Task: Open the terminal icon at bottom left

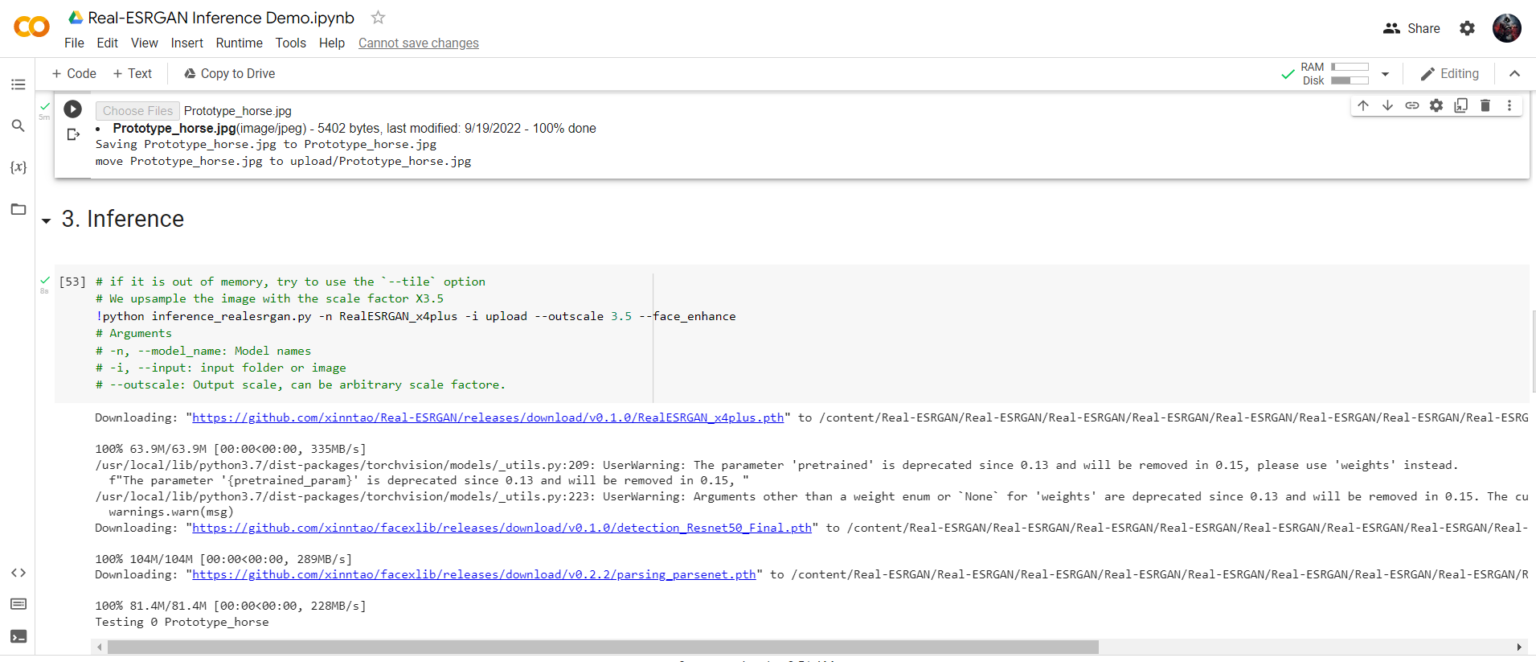Action: click(18, 636)
